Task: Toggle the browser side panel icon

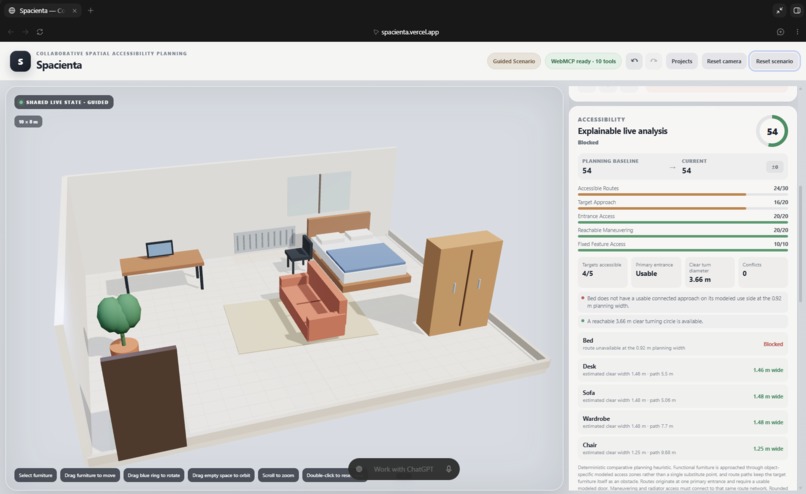Action: tap(797, 10)
